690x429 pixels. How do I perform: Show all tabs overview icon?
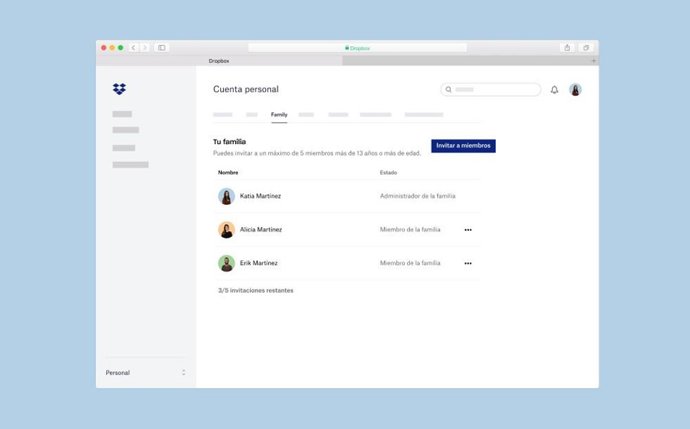586,48
